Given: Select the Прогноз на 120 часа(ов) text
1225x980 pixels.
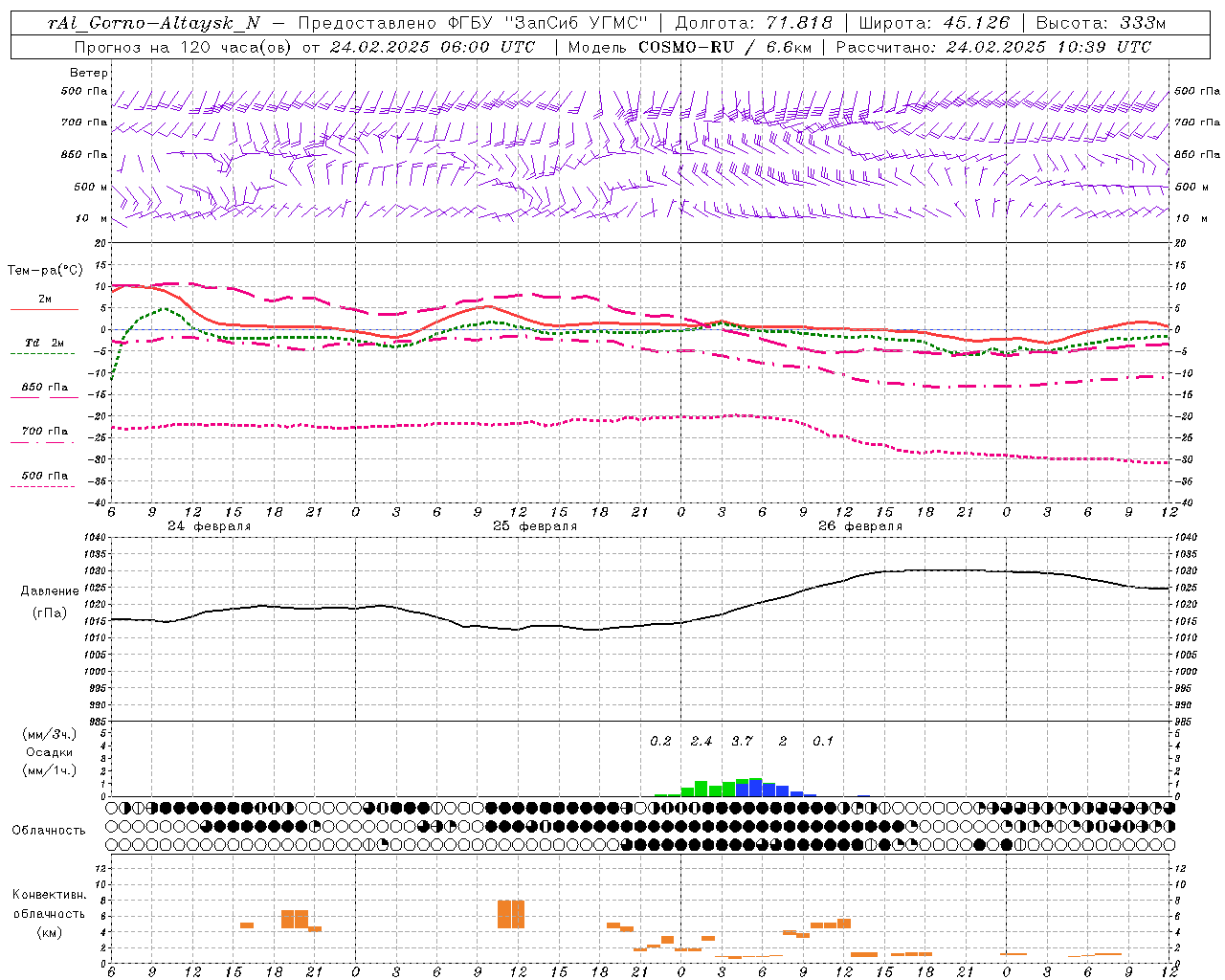Looking at the screenshot, I should click(183, 47).
